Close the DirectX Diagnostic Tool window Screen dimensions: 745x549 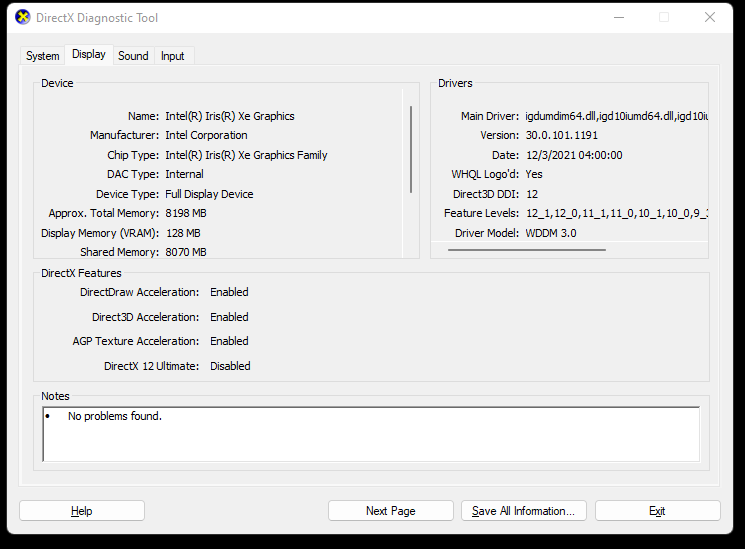click(710, 18)
